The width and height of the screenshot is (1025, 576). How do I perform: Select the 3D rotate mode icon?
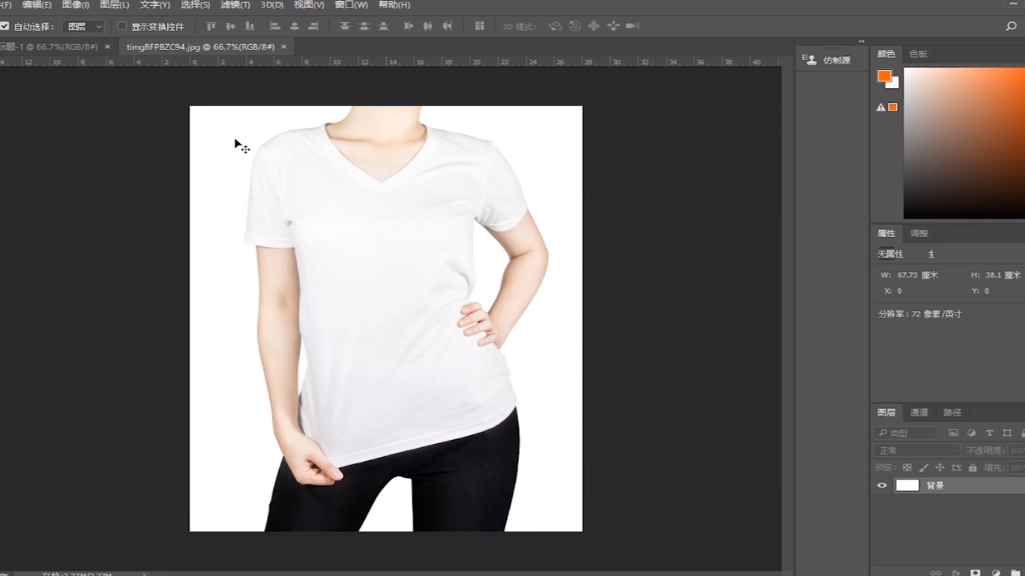pyautogui.click(x=555, y=26)
